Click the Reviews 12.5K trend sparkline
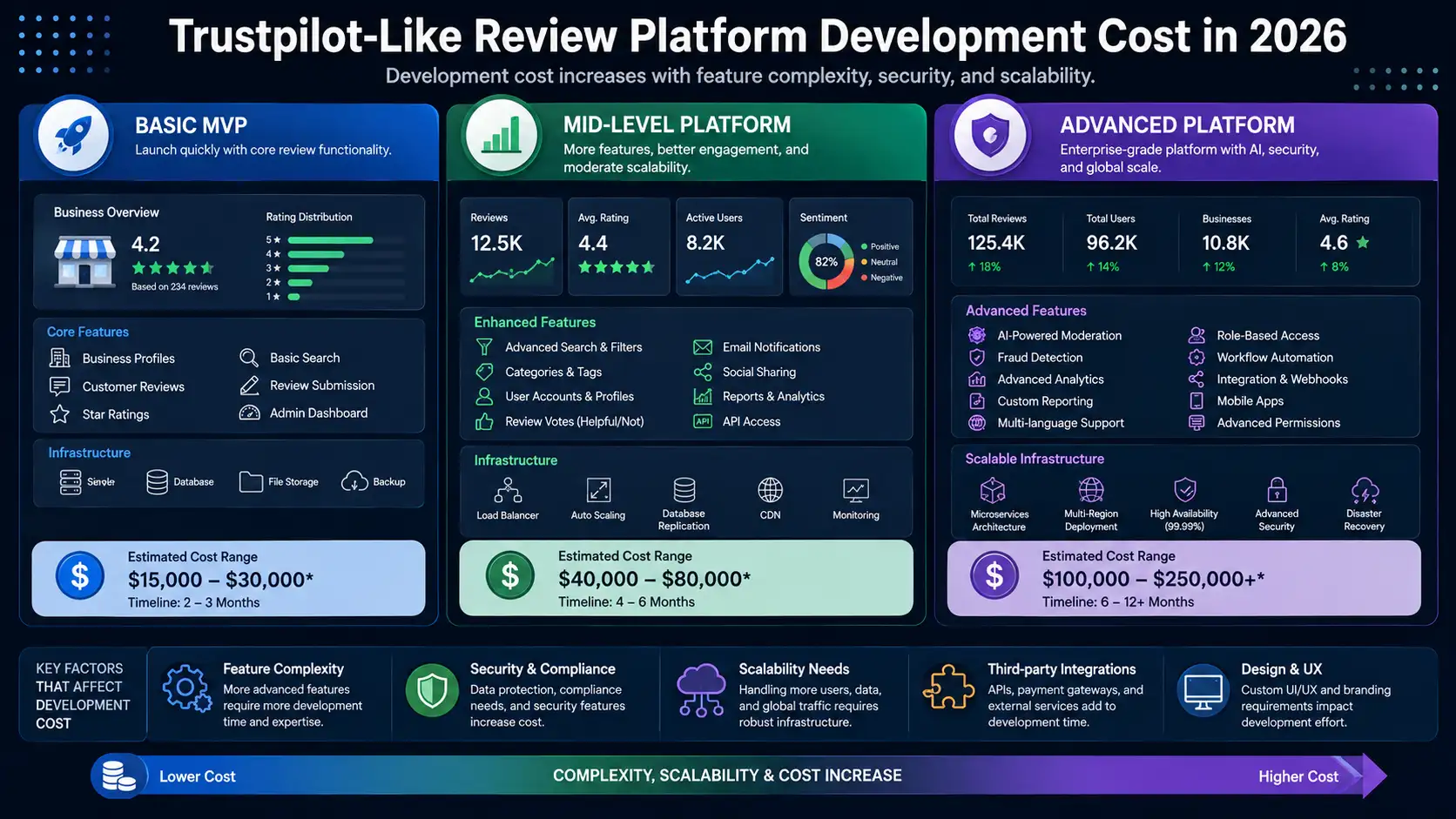Screen dimensions: 1456x819 pyautogui.click(x=512, y=271)
